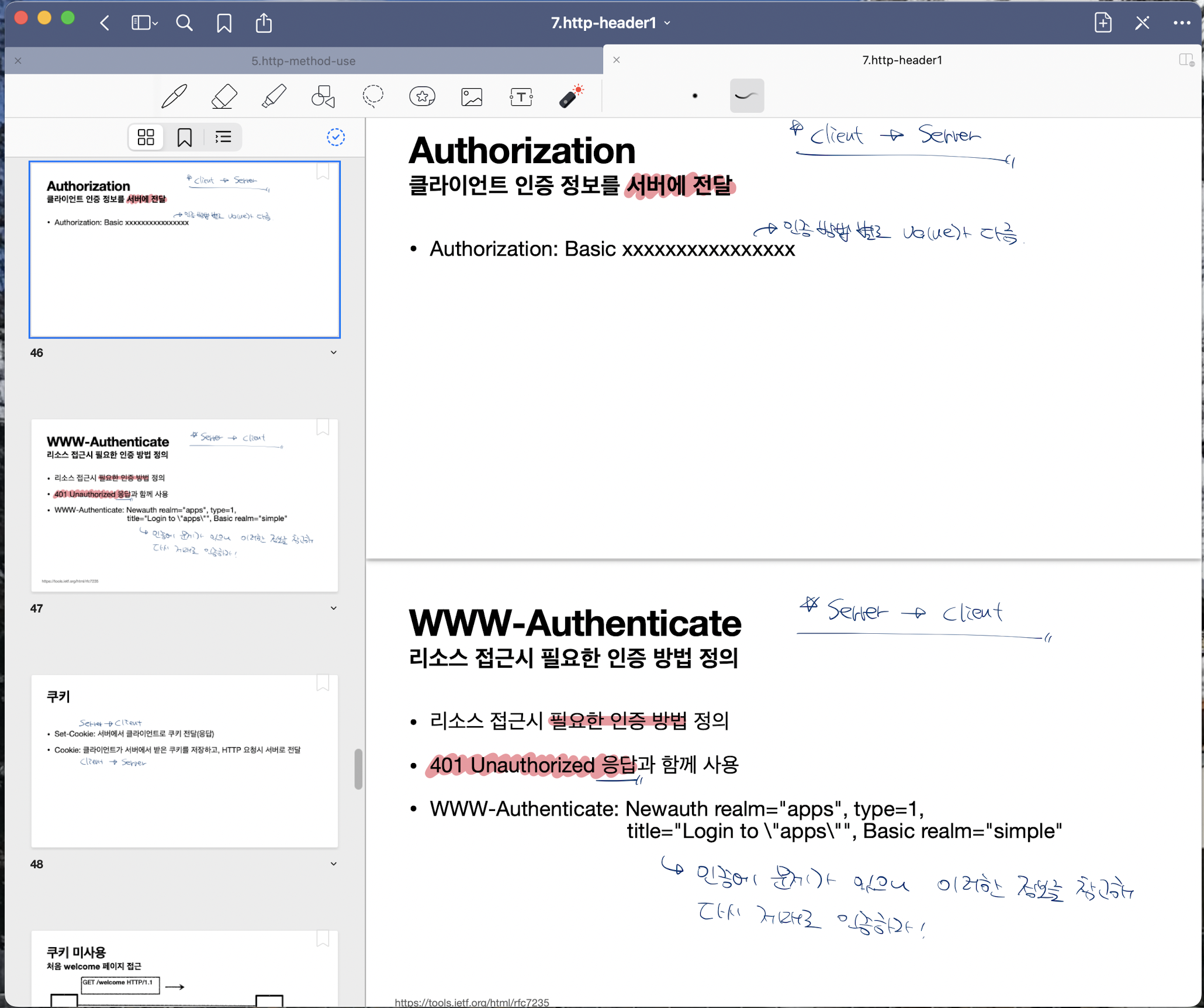Activate the Laser pointer tool
This screenshot has height=1008, width=1204.
point(570,96)
